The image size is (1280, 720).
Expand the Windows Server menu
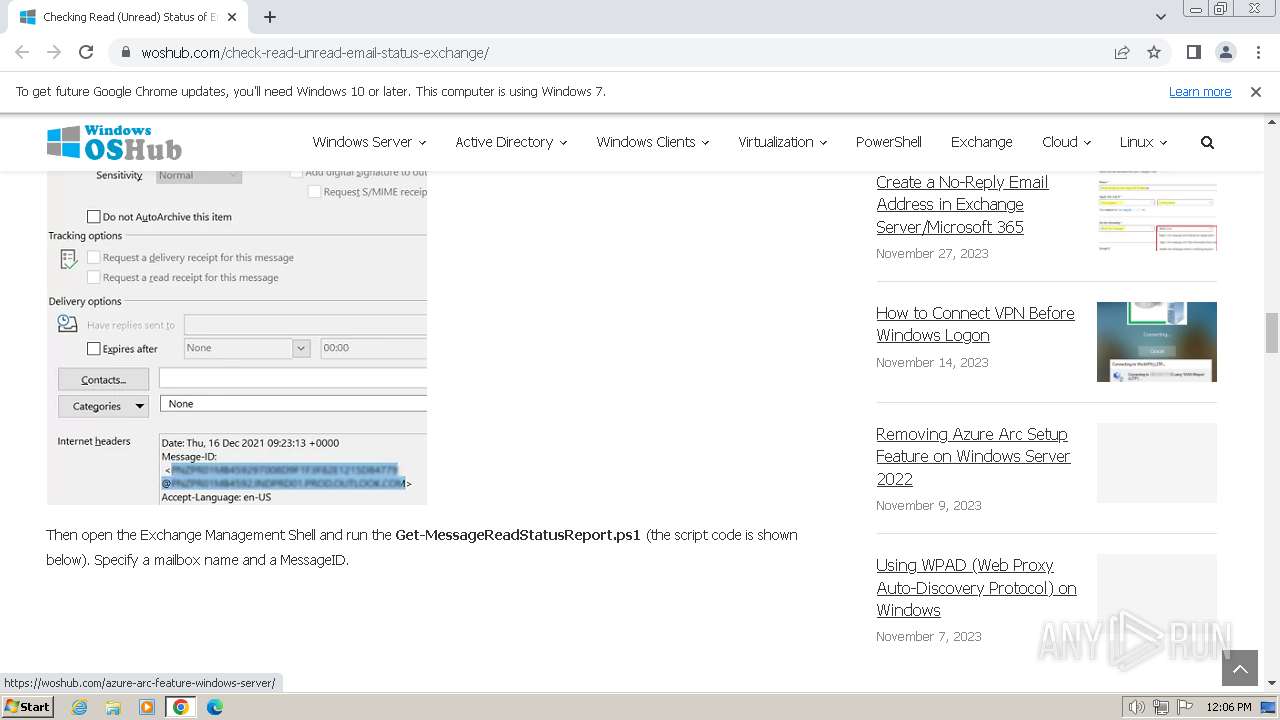click(x=369, y=142)
